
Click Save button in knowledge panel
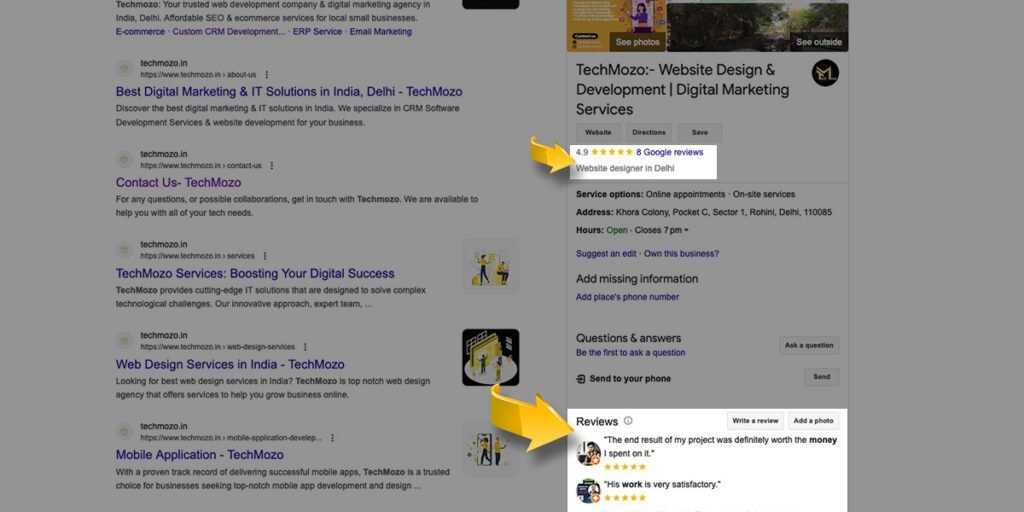[699, 133]
